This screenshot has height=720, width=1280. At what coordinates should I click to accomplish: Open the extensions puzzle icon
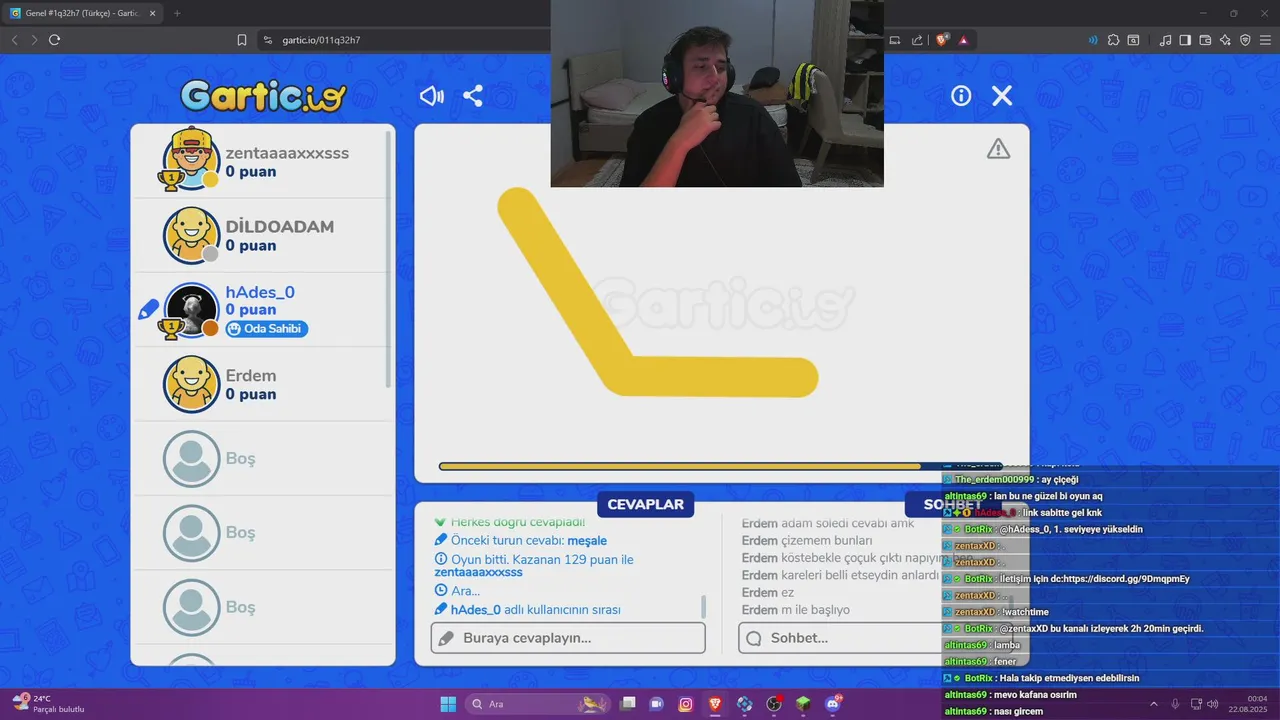(x=1113, y=40)
